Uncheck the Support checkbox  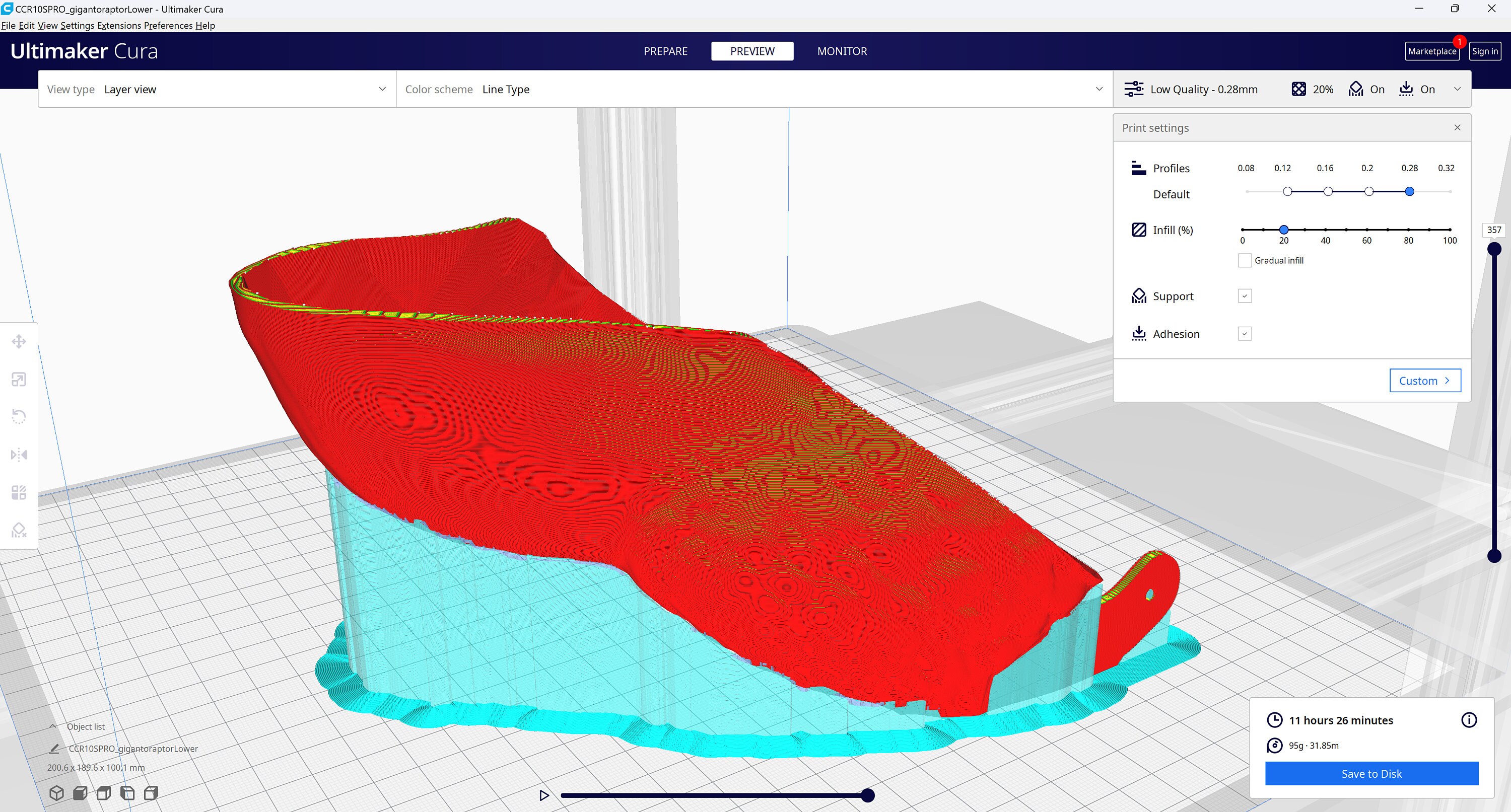click(1244, 296)
